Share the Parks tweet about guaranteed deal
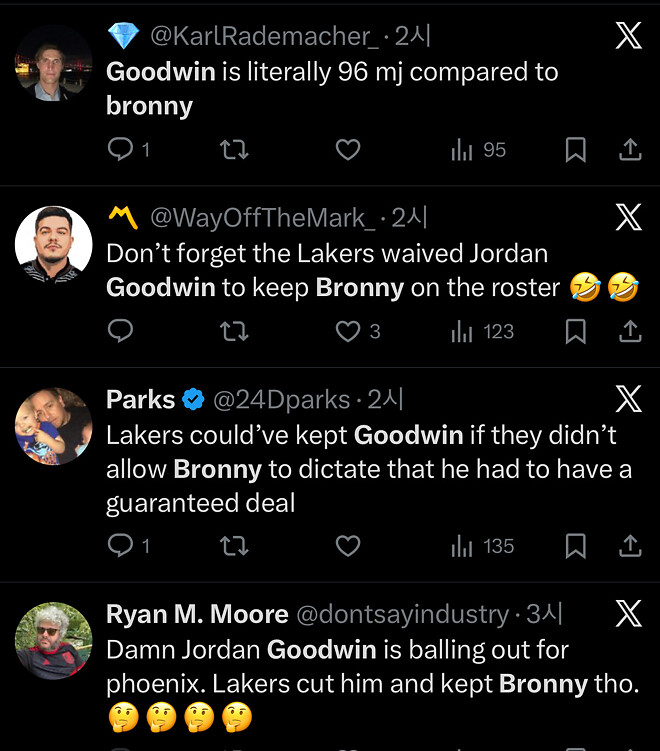Viewport: 660px width, 751px height. pyautogui.click(x=630, y=546)
